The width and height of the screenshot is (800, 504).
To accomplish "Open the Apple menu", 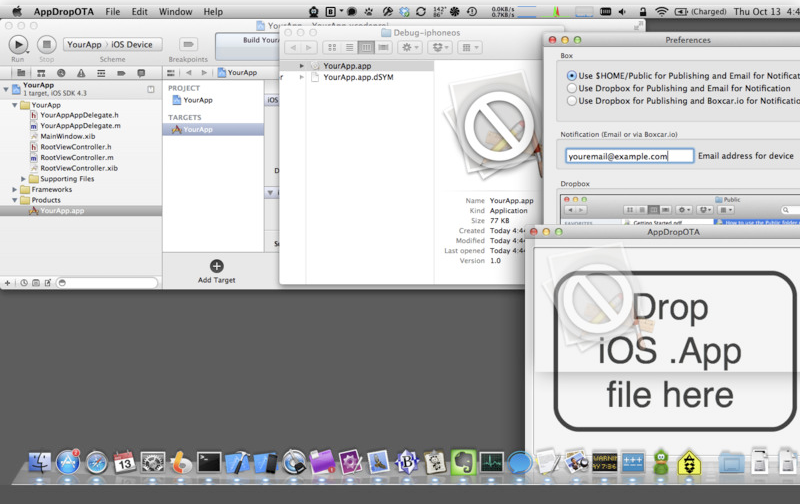I will 17,11.
